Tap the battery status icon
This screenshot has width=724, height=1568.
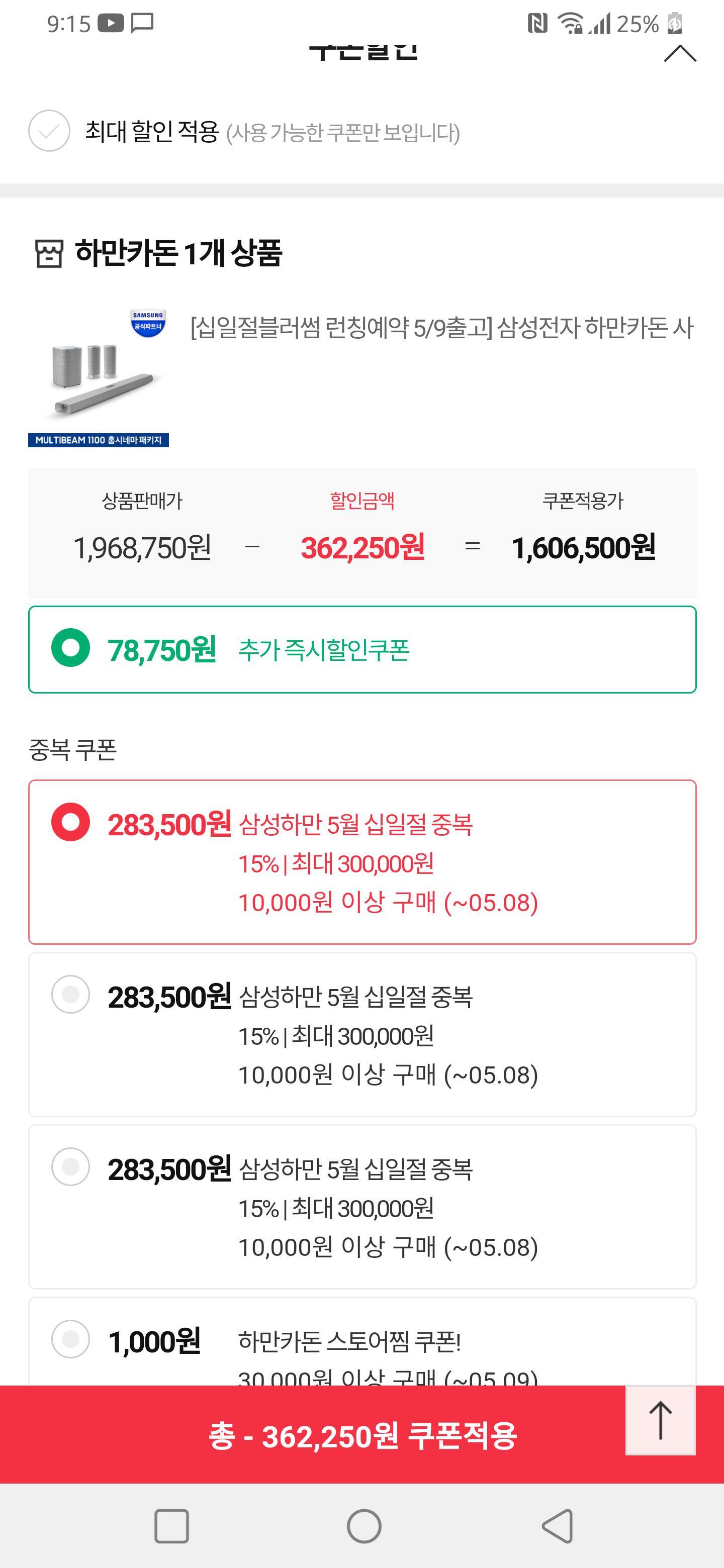point(675,24)
